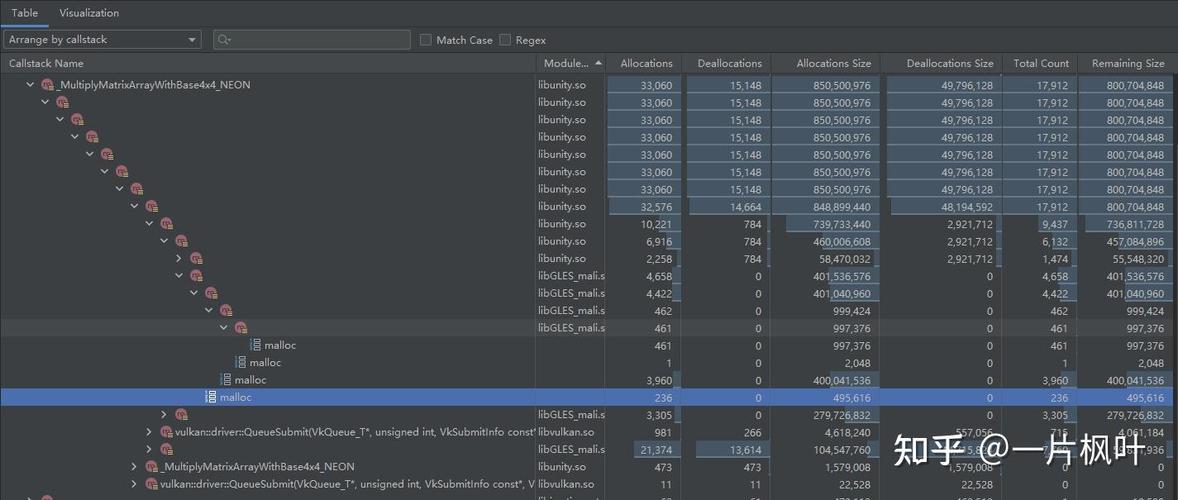Click function icon beside _MultiplyMatrixArrayWithBase4x4_NEON with 473 allocations
1178x500 pixels.
coord(152,467)
